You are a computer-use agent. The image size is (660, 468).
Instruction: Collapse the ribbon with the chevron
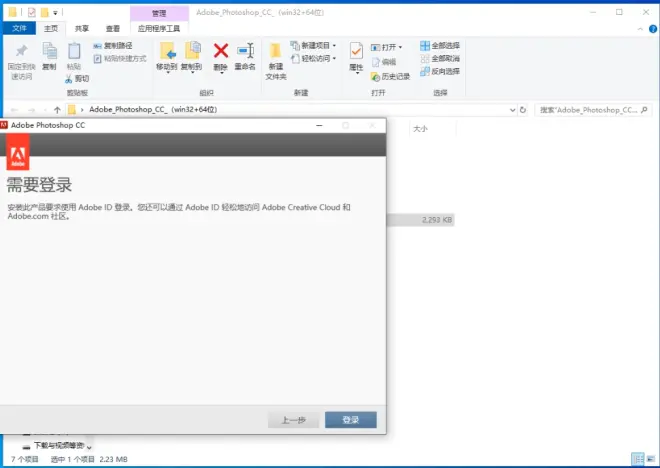pos(640,29)
